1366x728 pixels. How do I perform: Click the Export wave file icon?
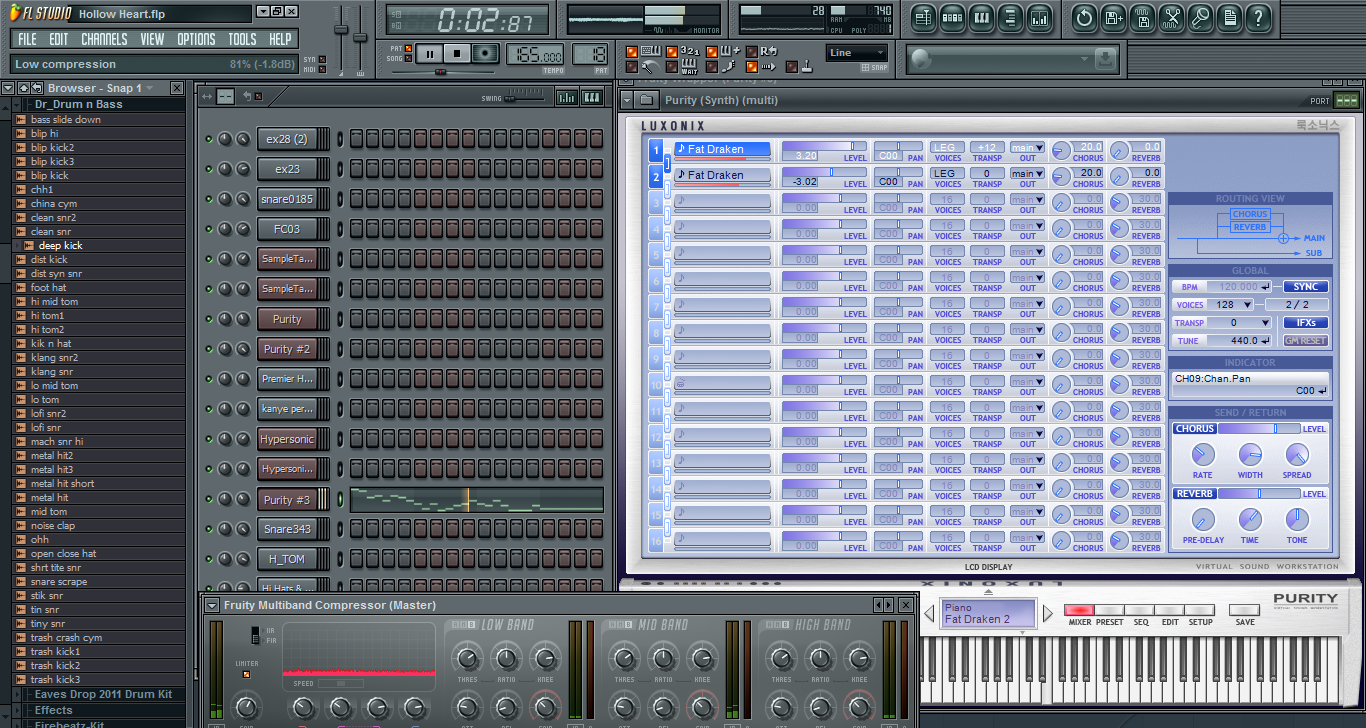(x=1143, y=17)
